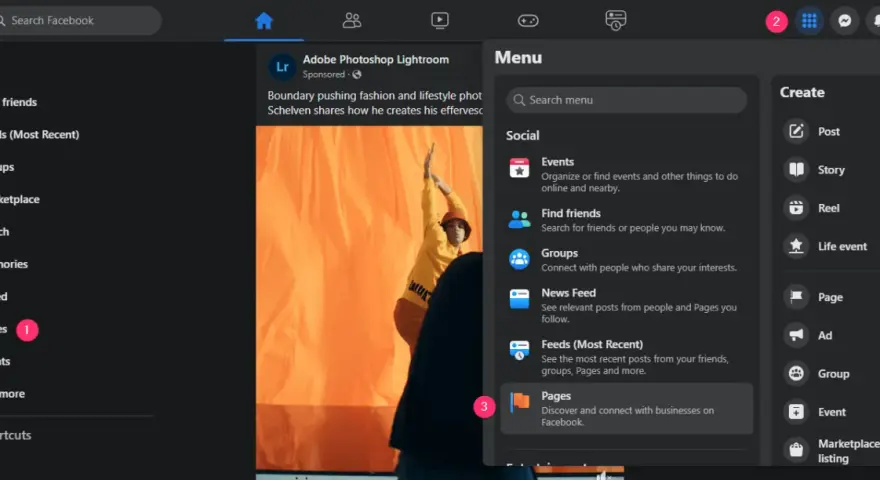Image resolution: width=880 pixels, height=480 pixels.
Task: Open Groups from the menu list
Action: click(x=626, y=260)
